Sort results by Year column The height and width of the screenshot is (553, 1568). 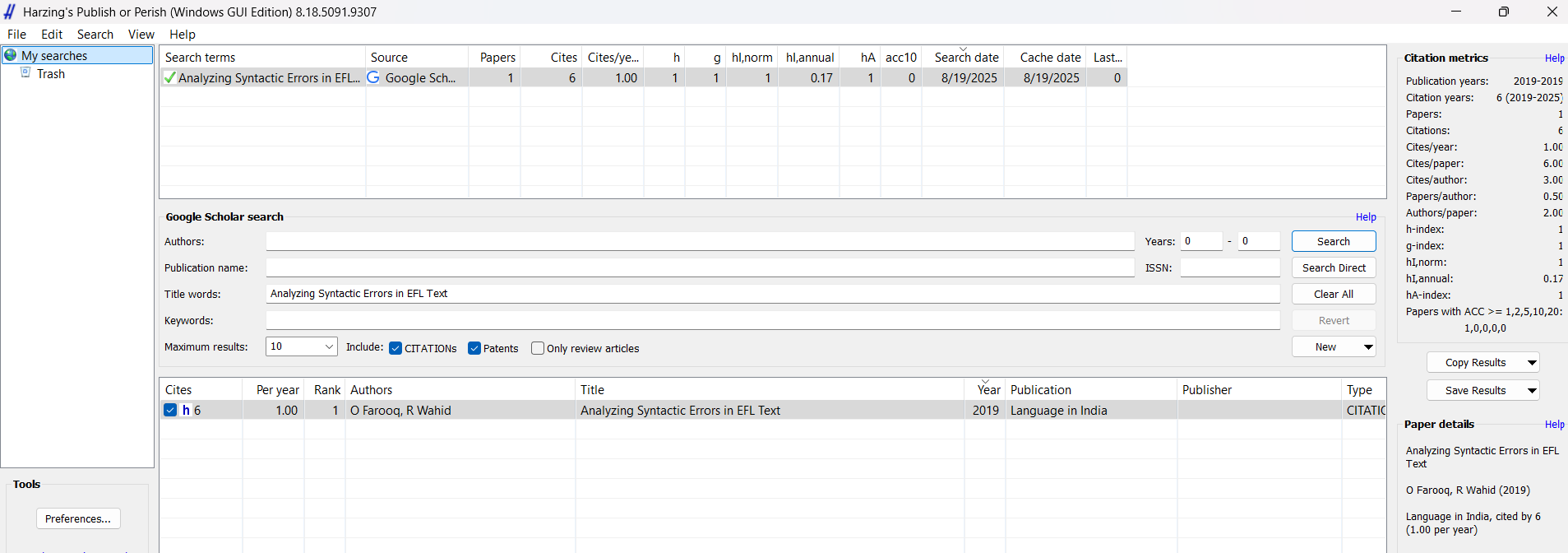(985, 390)
